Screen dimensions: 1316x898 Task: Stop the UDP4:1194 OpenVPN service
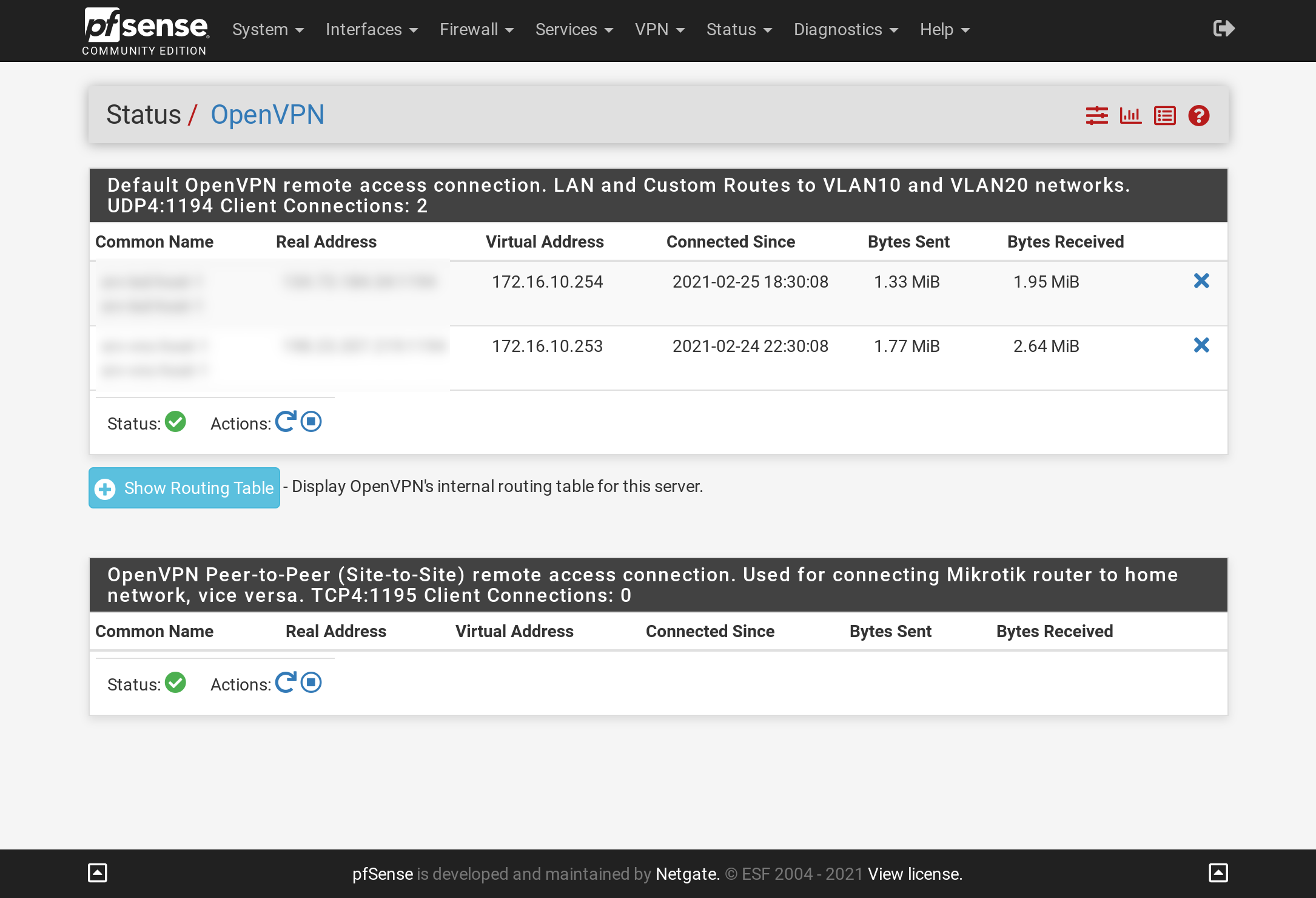(x=311, y=421)
